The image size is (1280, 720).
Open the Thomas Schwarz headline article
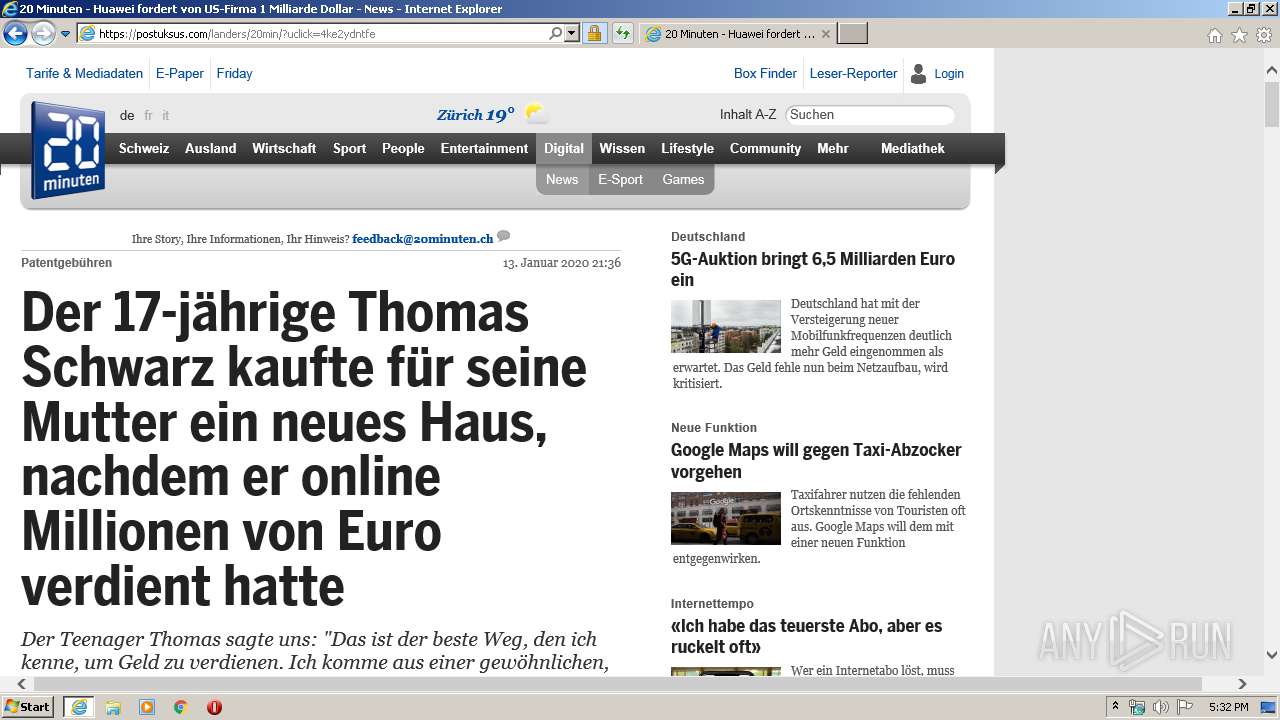click(304, 448)
